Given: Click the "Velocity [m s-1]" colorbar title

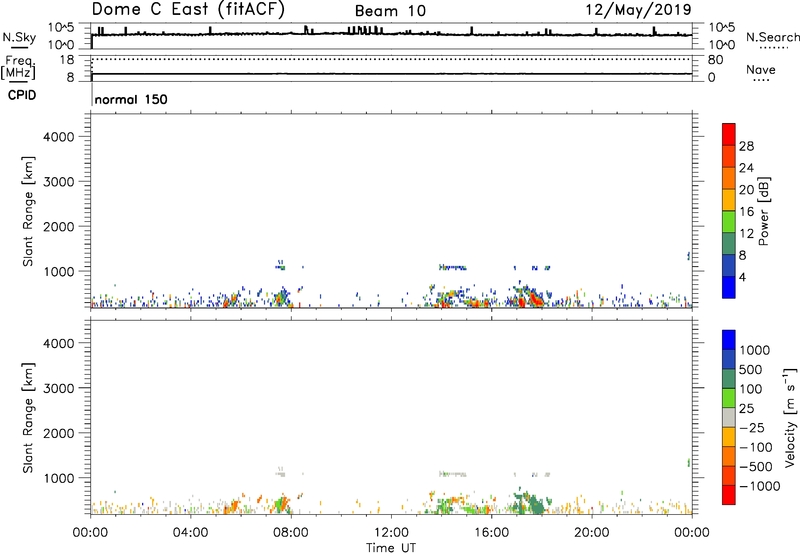Looking at the screenshot, I should 790,417.
